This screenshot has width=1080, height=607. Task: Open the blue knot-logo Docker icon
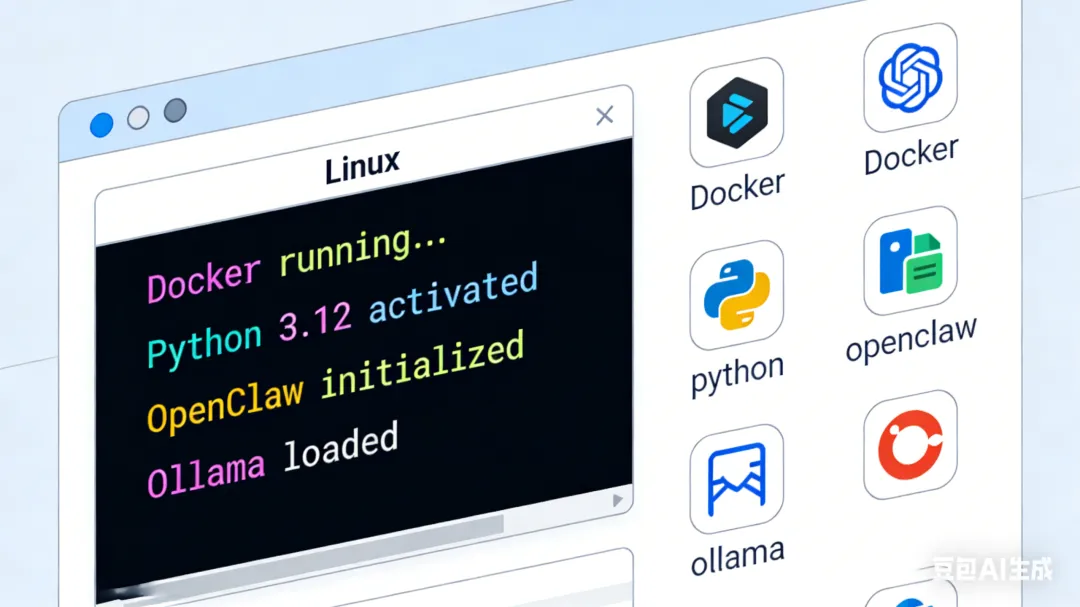pyautogui.click(x=910, y=77)
